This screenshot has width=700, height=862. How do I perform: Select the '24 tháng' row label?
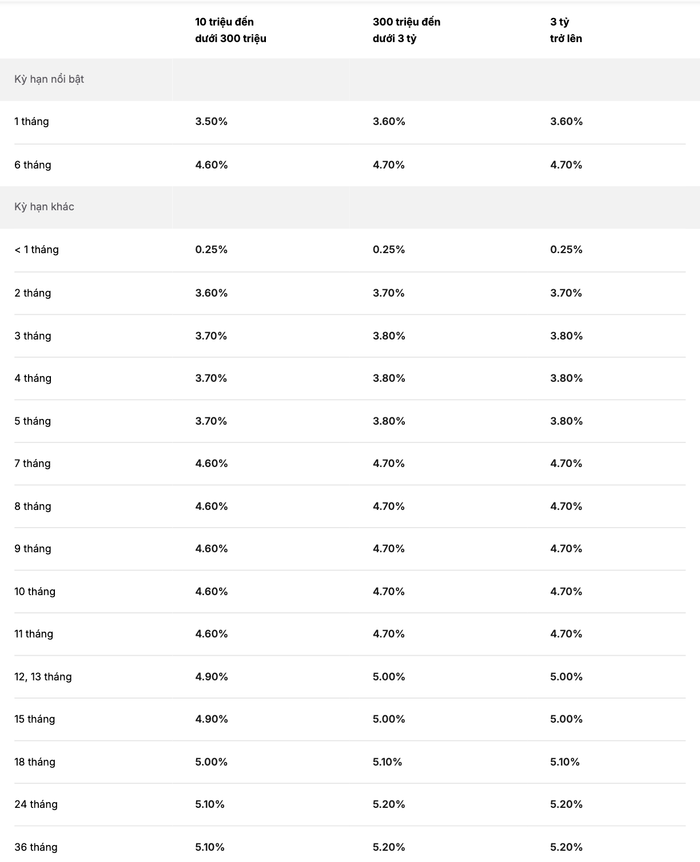pos(36,804)
